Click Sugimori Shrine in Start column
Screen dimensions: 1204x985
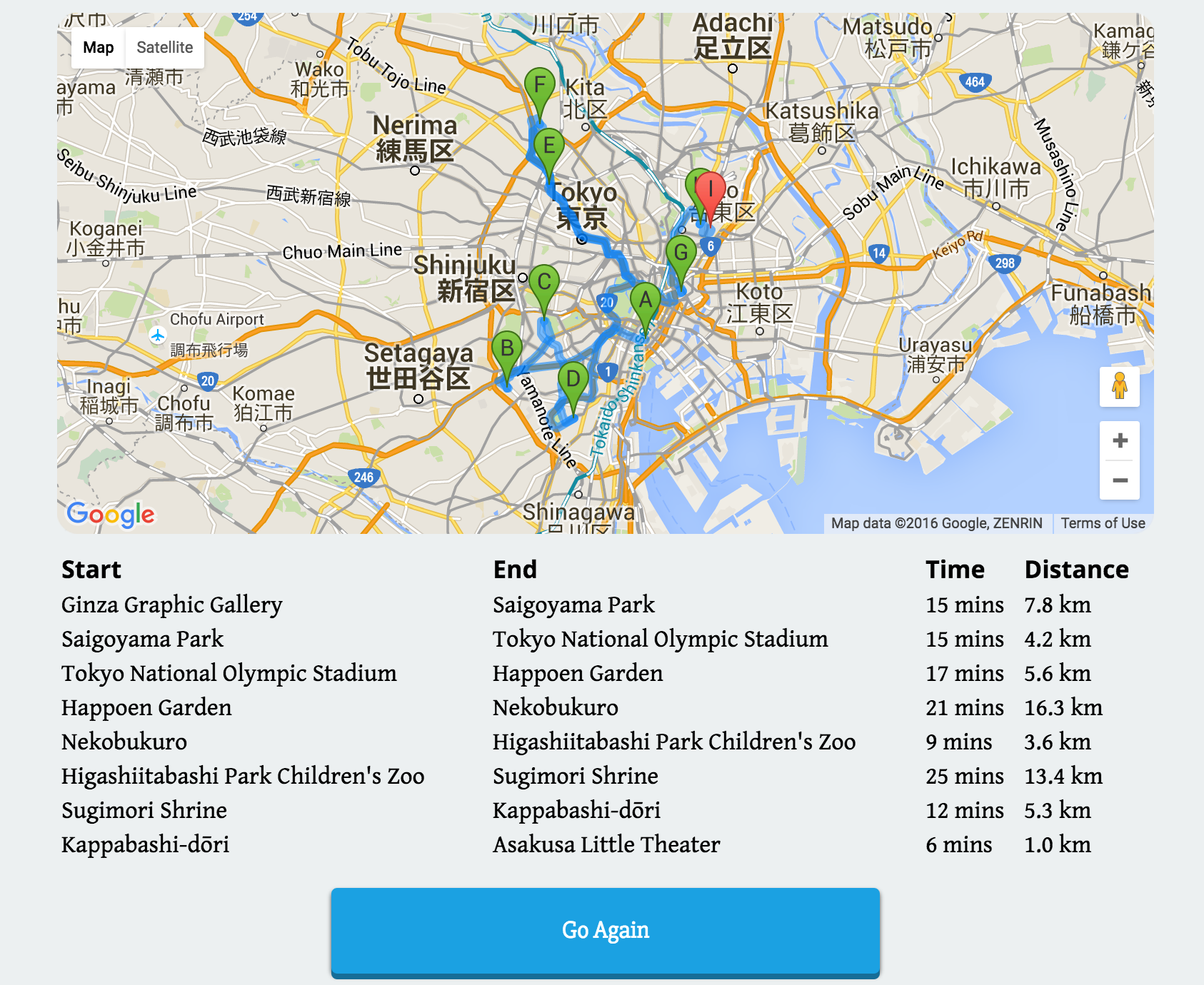tap(144, 811)
